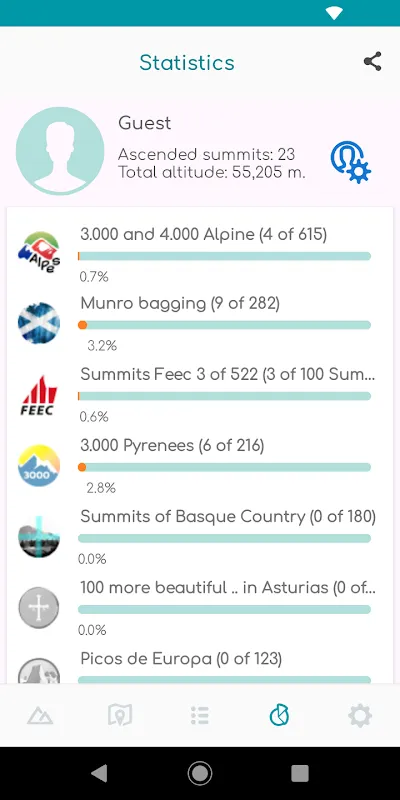This screenshot has width=400, height=800.
Task: Tap the 3000 Pyrenees badge icon
Action: [39, 465]
